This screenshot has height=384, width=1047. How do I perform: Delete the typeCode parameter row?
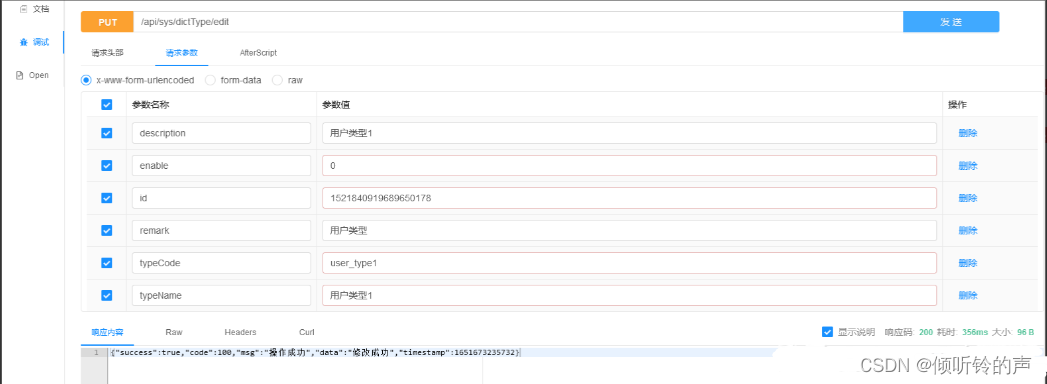[968, 263]
